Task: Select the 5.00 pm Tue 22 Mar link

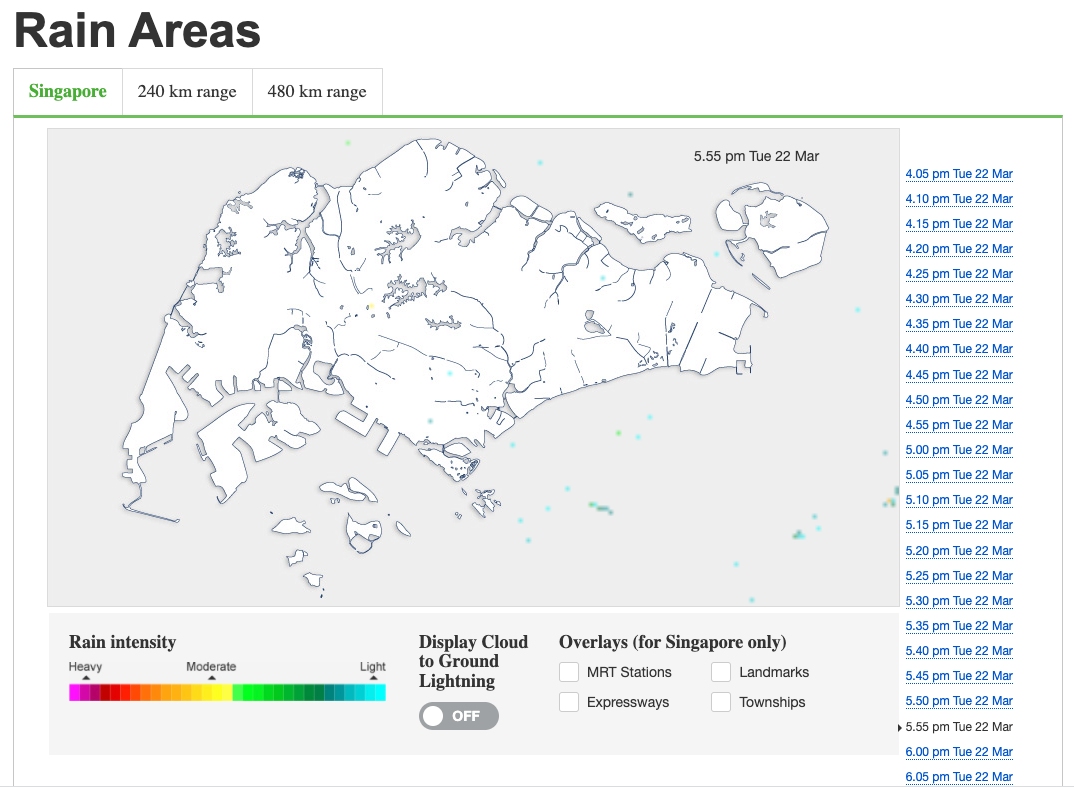Action: [x=958, y=450]
